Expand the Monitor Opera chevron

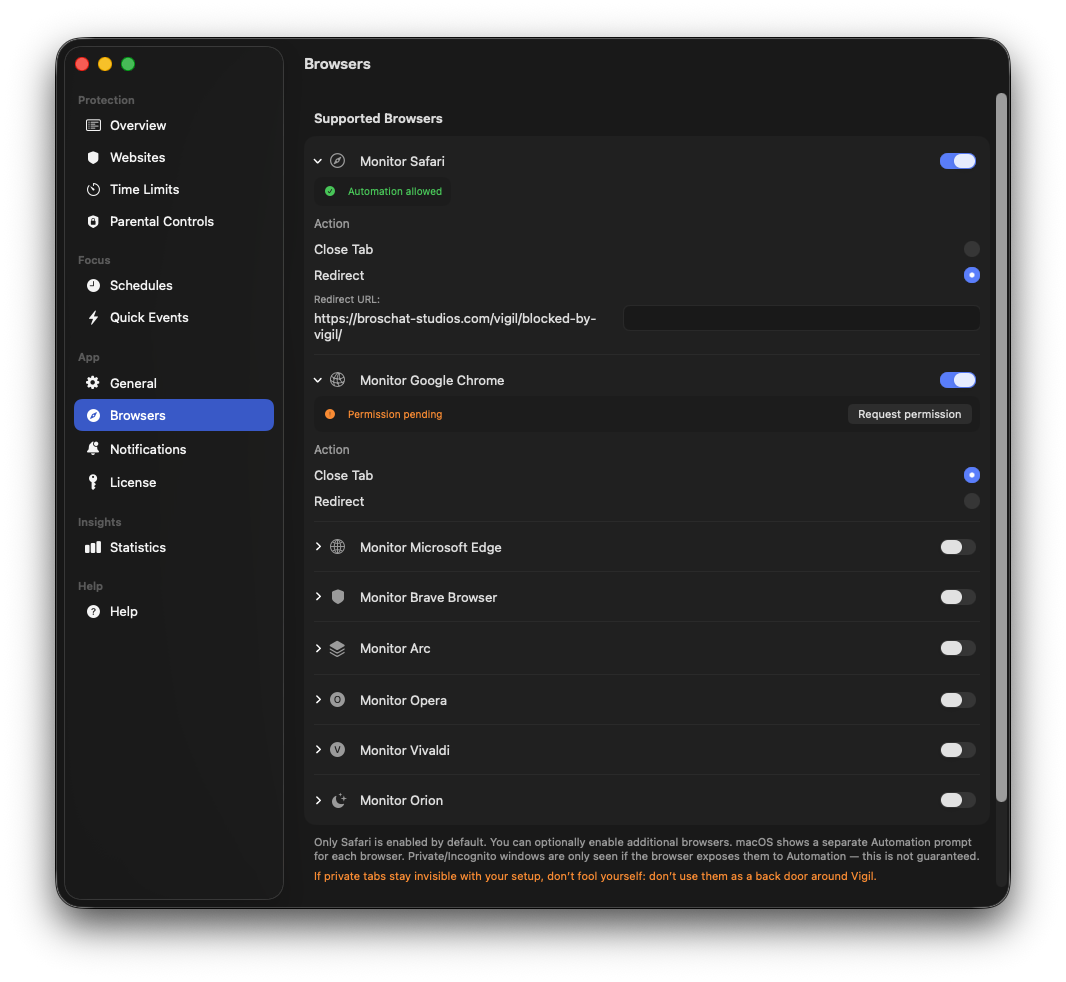pyautogui.click(x=317, y=700)
